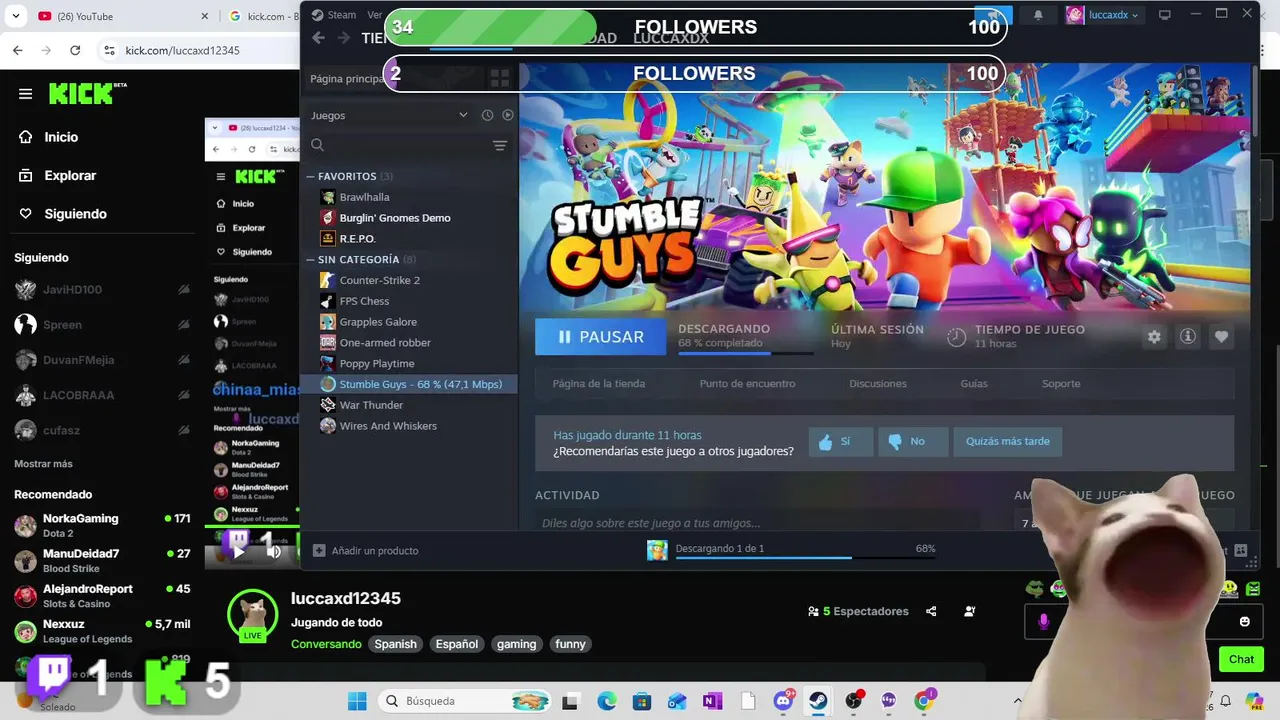Viewport: 1280px width, 720px height.
Task: Sort library by recent activity clock icon
Action: (487, 115)
